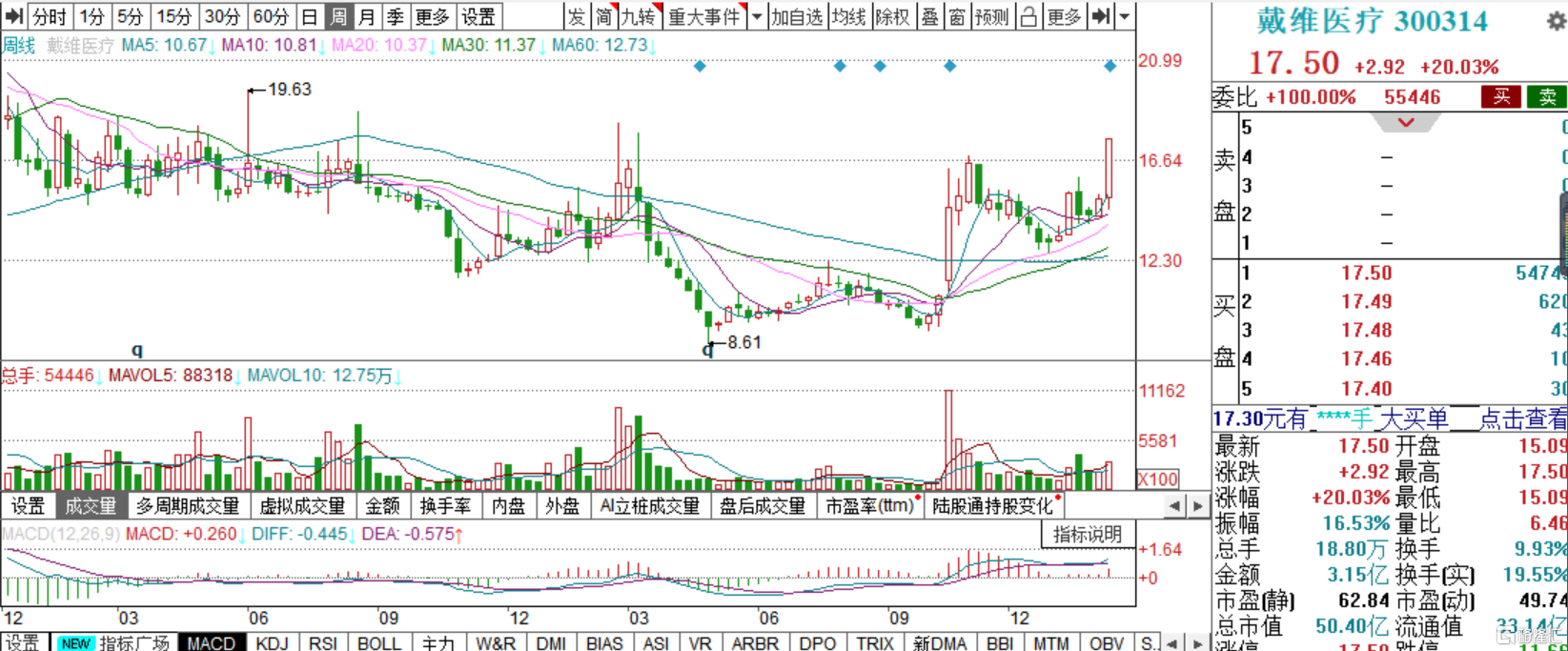Click the collapse arrow icon at toolbar start
The height and width of the screenshot is (651, 1568).
[x=14, y=16]
